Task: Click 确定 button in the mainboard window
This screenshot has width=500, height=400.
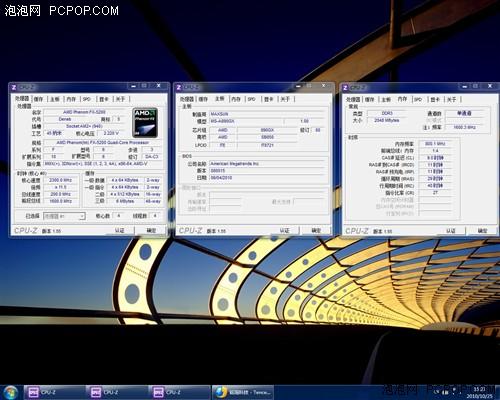Action: pos(316,230)
